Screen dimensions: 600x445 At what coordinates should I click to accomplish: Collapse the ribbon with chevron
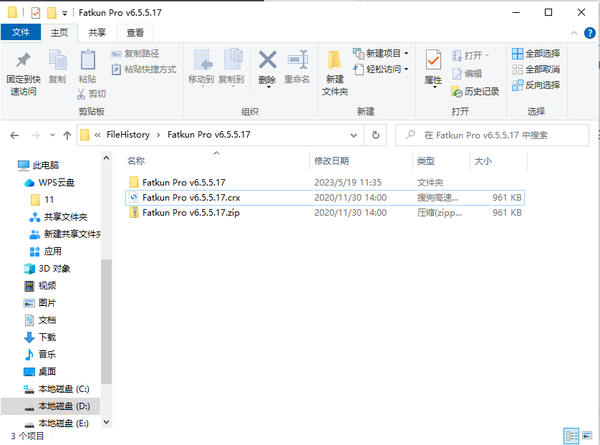click(x=574, y=33)
